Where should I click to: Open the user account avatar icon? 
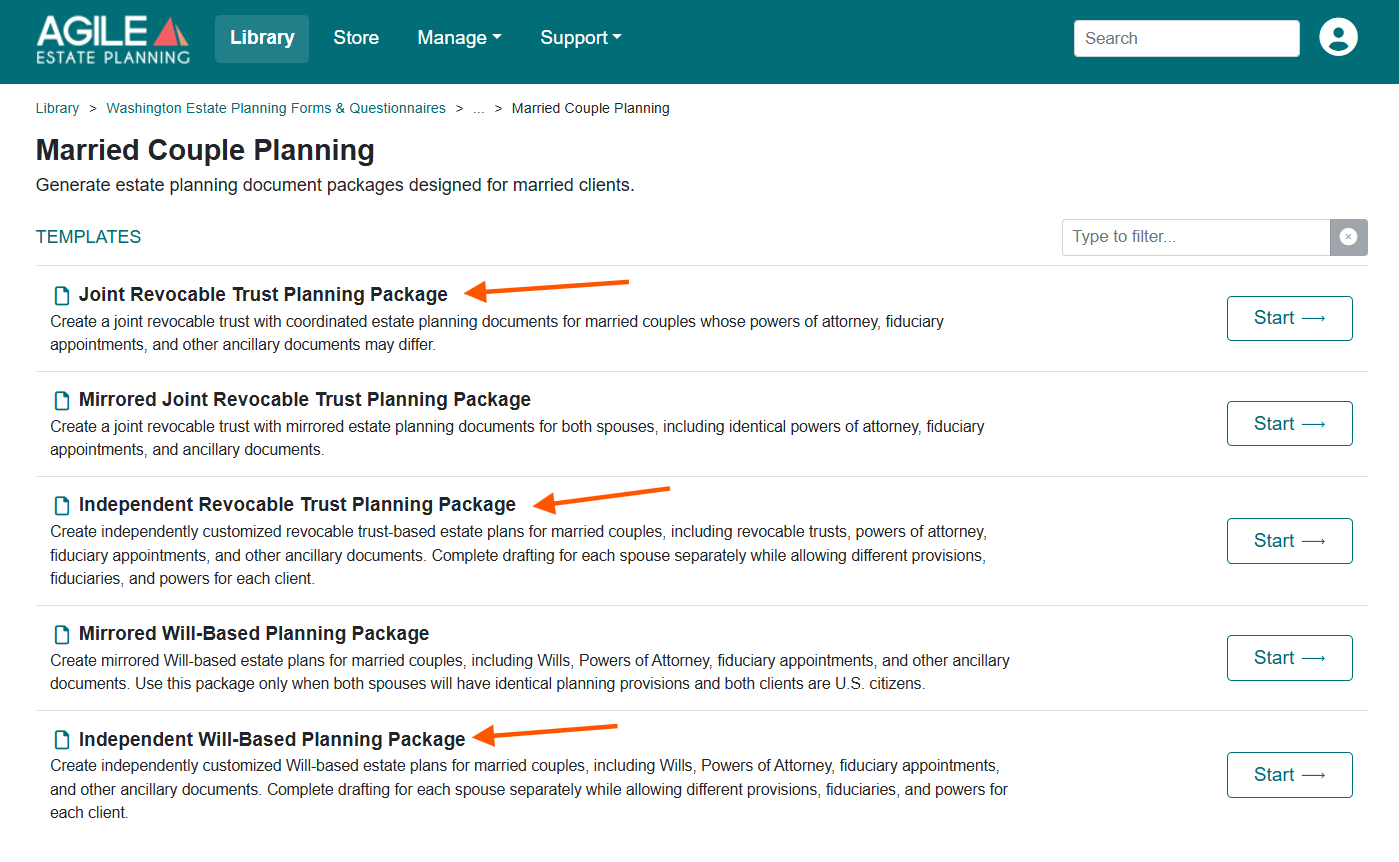(1338, 38)
